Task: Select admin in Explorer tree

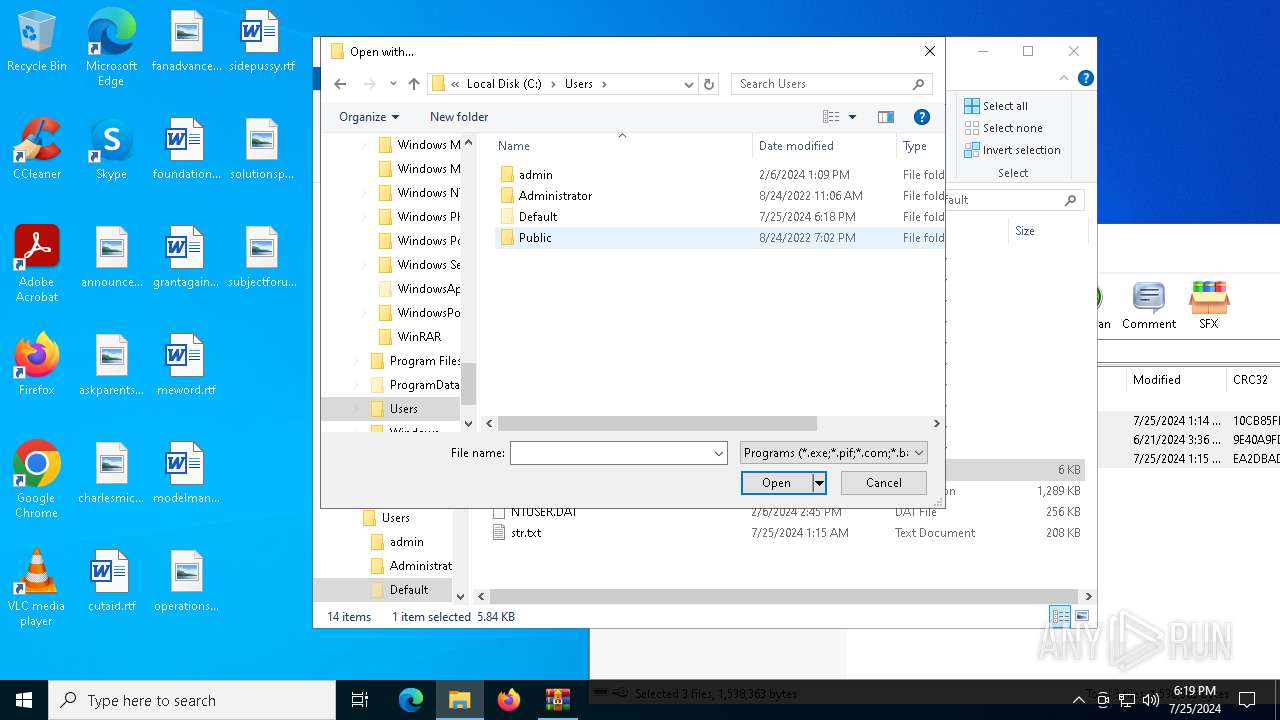Action: pyautogui.click(x=406, y=542)
